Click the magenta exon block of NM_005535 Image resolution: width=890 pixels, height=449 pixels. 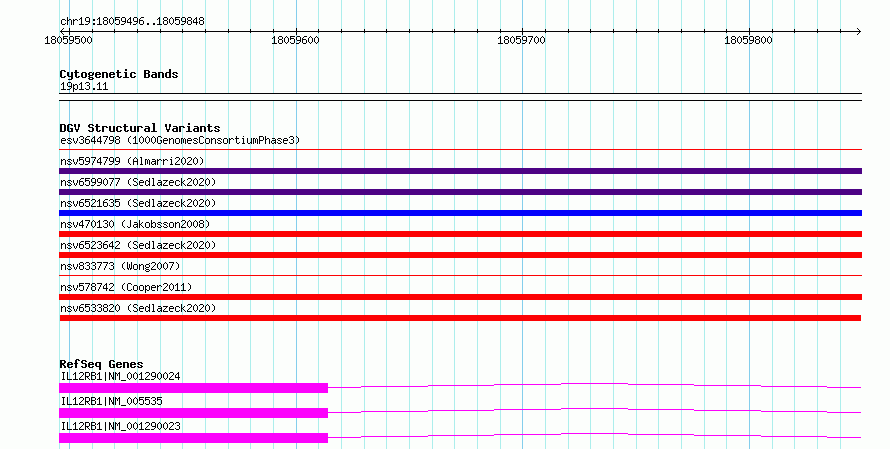coord(194,413)
